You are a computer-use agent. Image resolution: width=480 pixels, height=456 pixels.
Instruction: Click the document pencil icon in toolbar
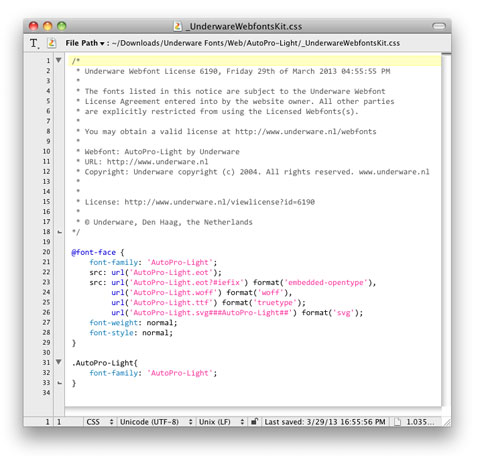51,43
